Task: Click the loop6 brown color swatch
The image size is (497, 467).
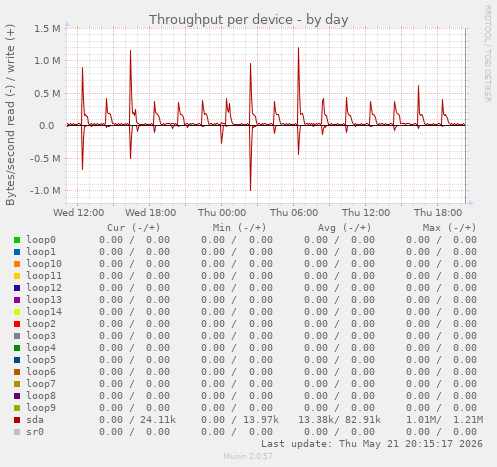Action: point(17,372)
